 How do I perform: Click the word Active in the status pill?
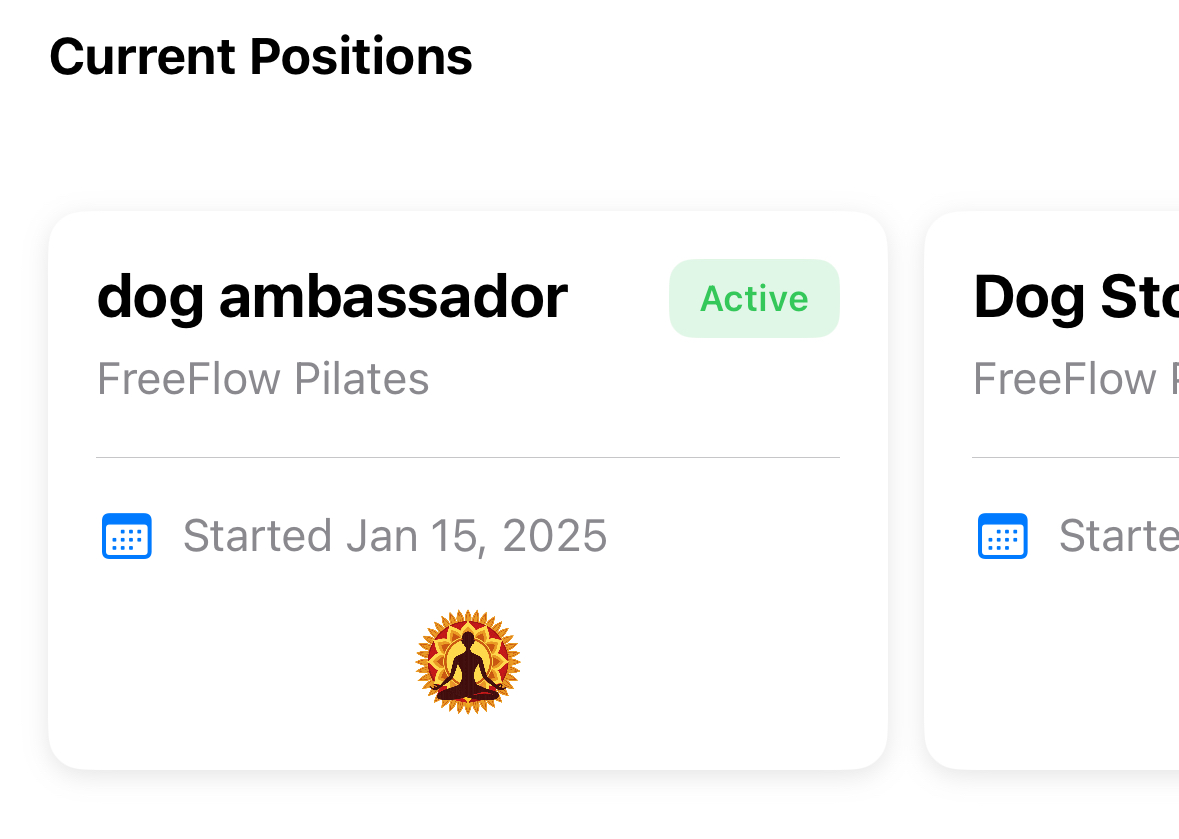(754, 298)
